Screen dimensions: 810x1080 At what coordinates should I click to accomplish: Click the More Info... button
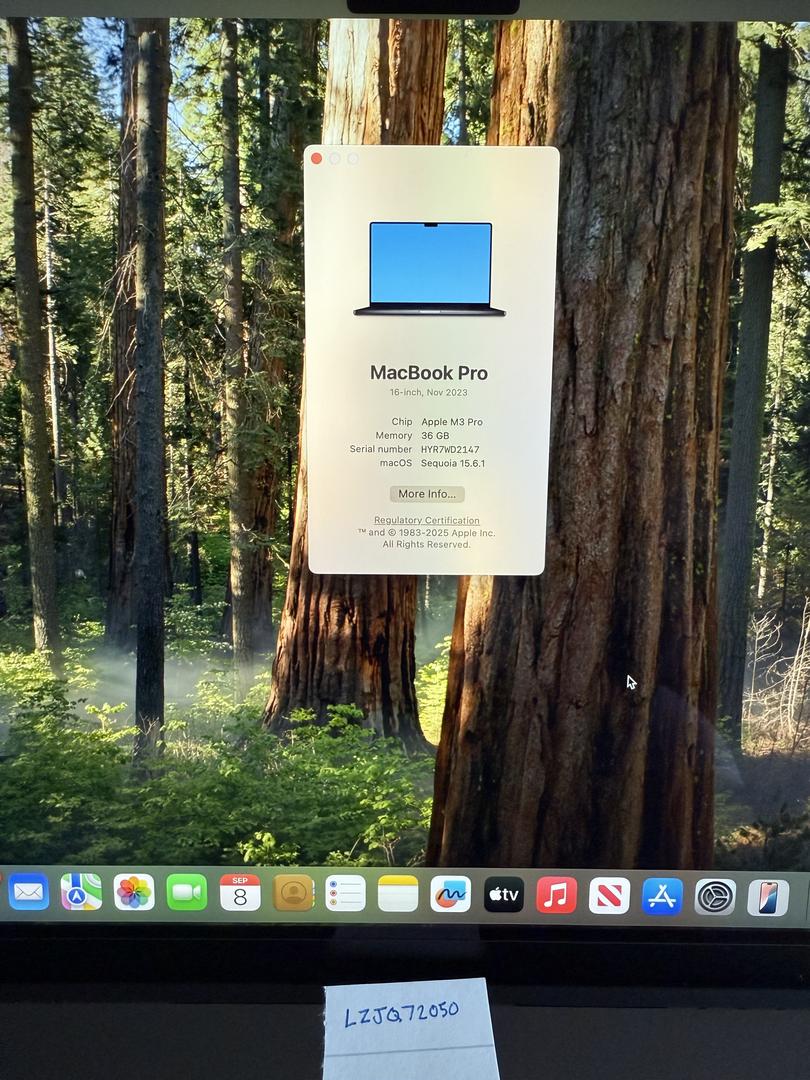click(x=427, y=494)
